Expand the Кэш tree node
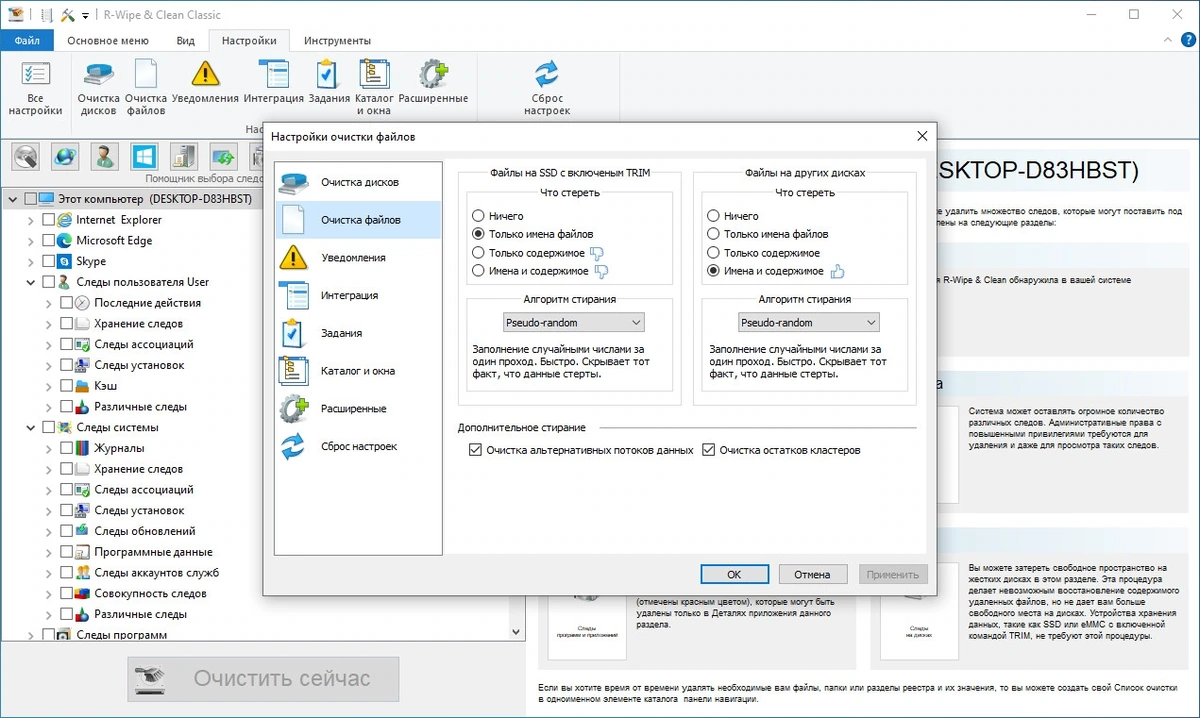The image size is (1200, 718). pyautogui.click(x=50, y=386)
